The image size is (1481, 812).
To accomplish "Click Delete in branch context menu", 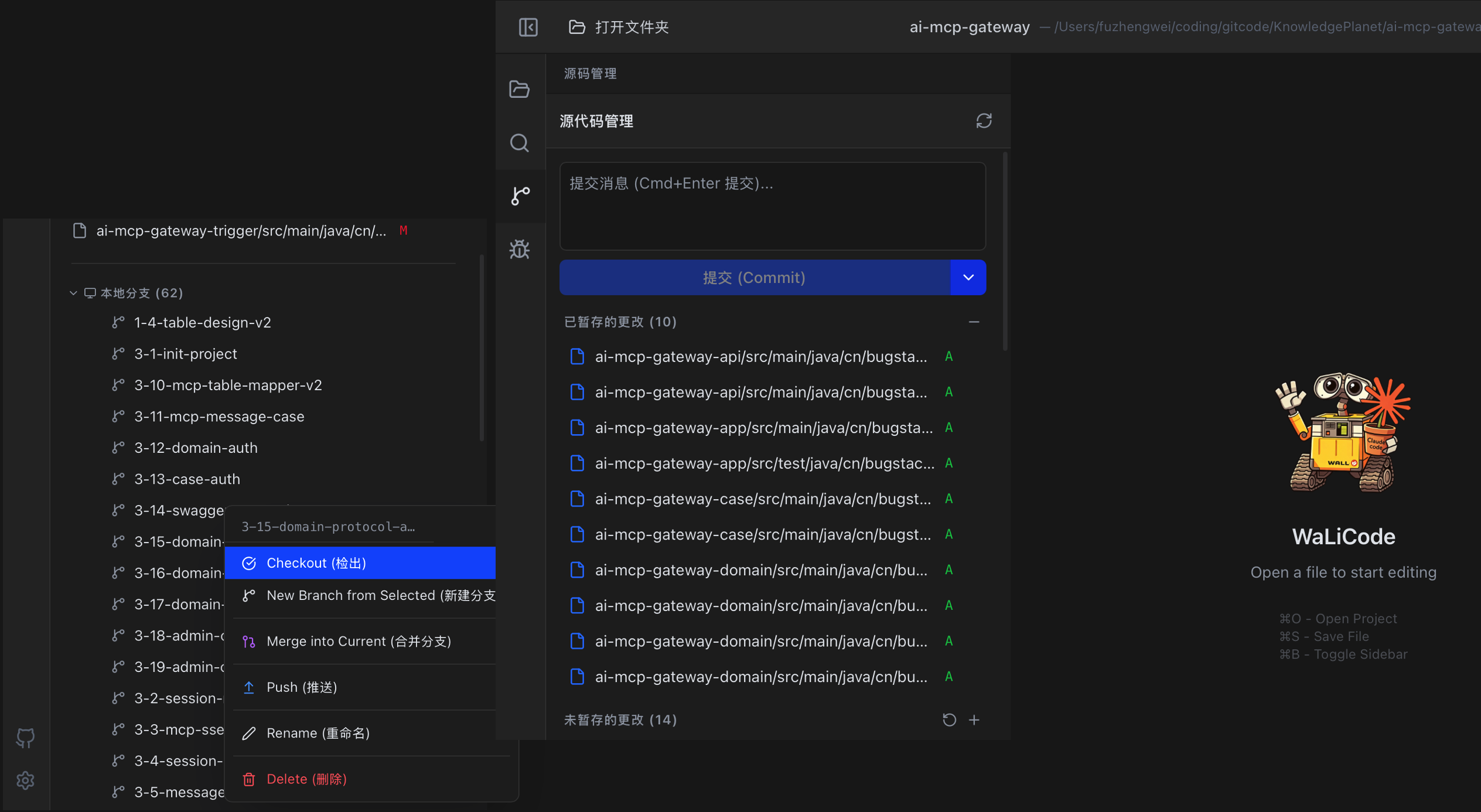I will coord(306,779).
